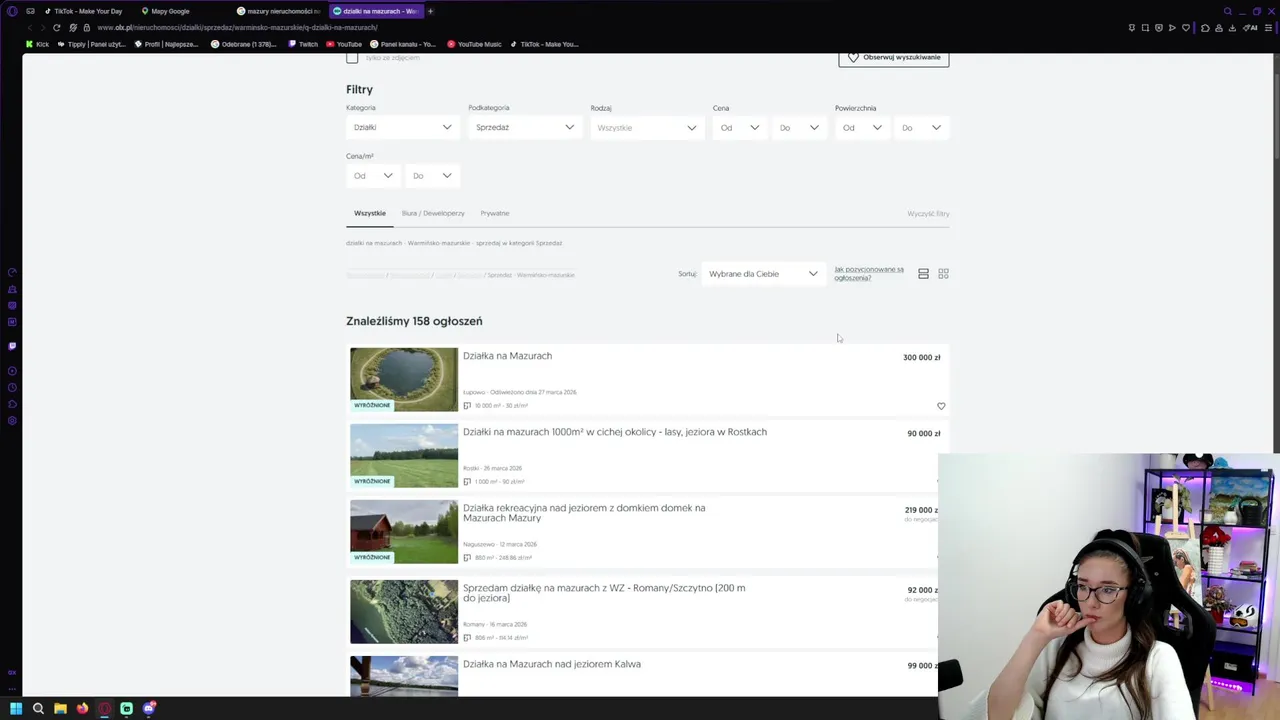
Task: Open Firefox from the taskbar
Action: tap(82, 708)
